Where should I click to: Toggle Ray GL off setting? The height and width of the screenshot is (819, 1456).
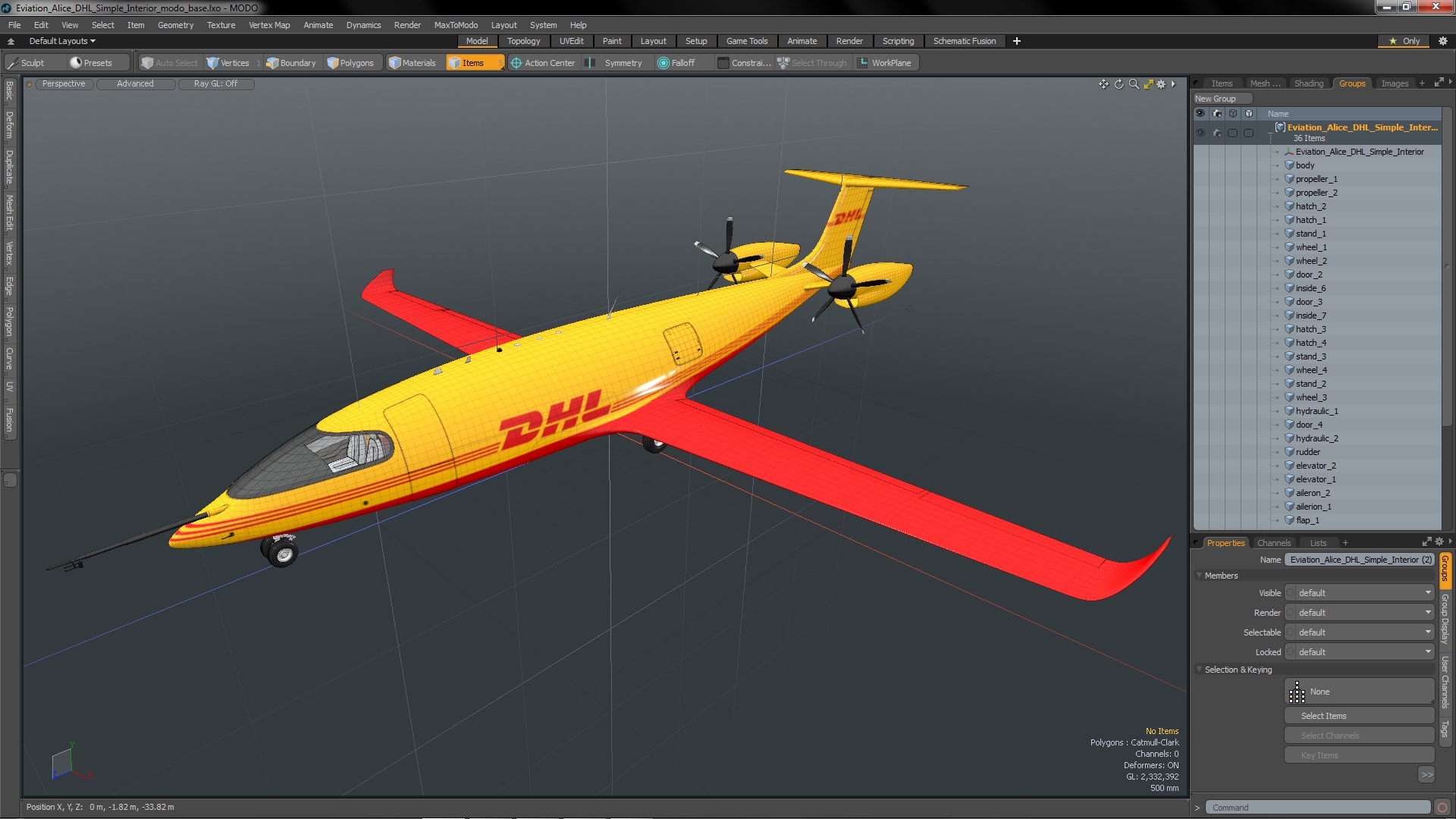[215, 84]
